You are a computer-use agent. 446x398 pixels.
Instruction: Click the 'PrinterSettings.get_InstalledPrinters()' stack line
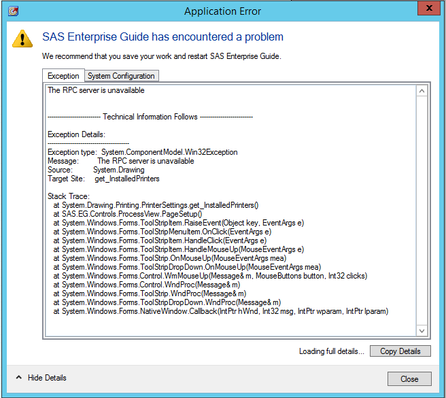coord(156,205)
